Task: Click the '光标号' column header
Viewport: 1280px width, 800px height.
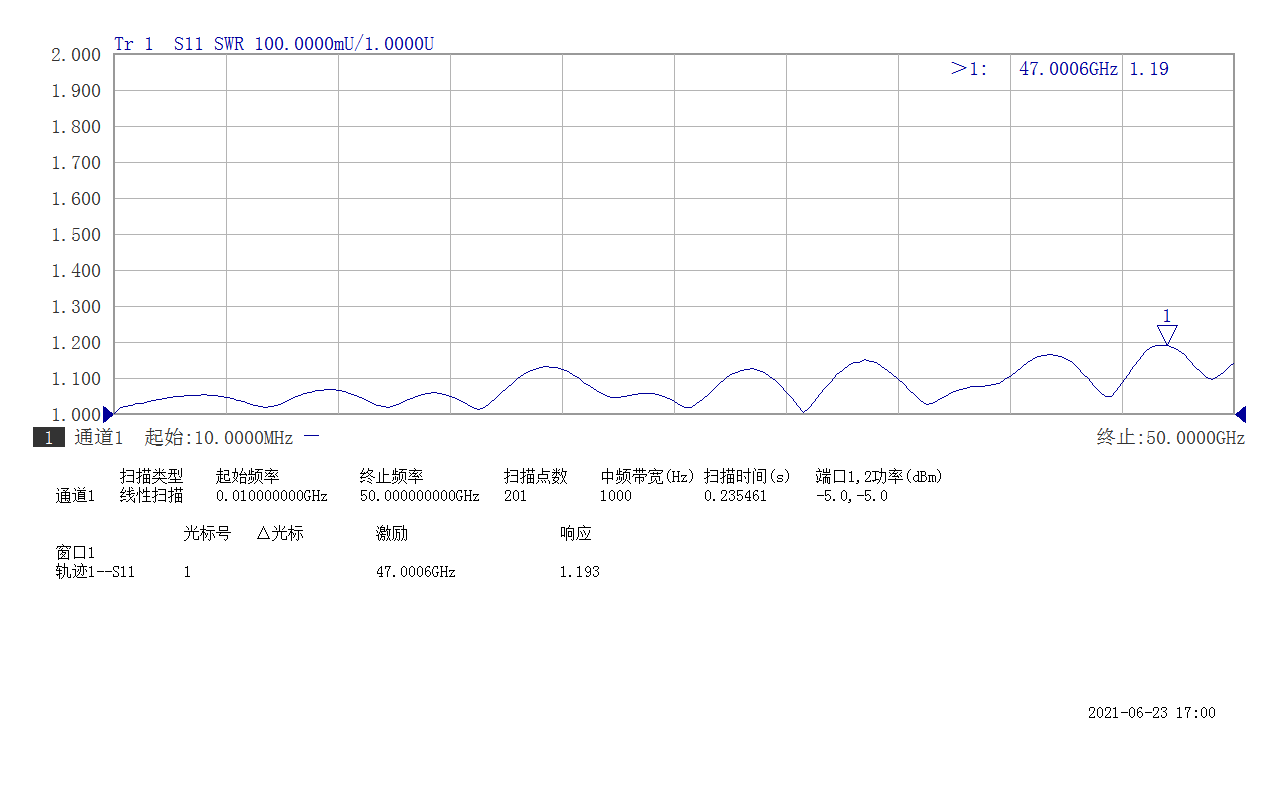Action: [x=207, y=534]
